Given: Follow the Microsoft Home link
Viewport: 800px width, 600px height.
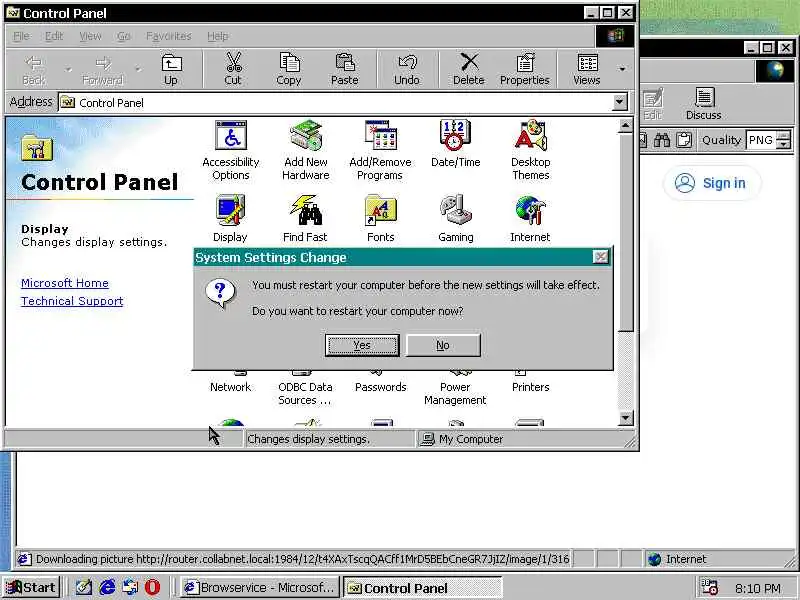Looking at the screenshot, I should [x=65, y=283].
